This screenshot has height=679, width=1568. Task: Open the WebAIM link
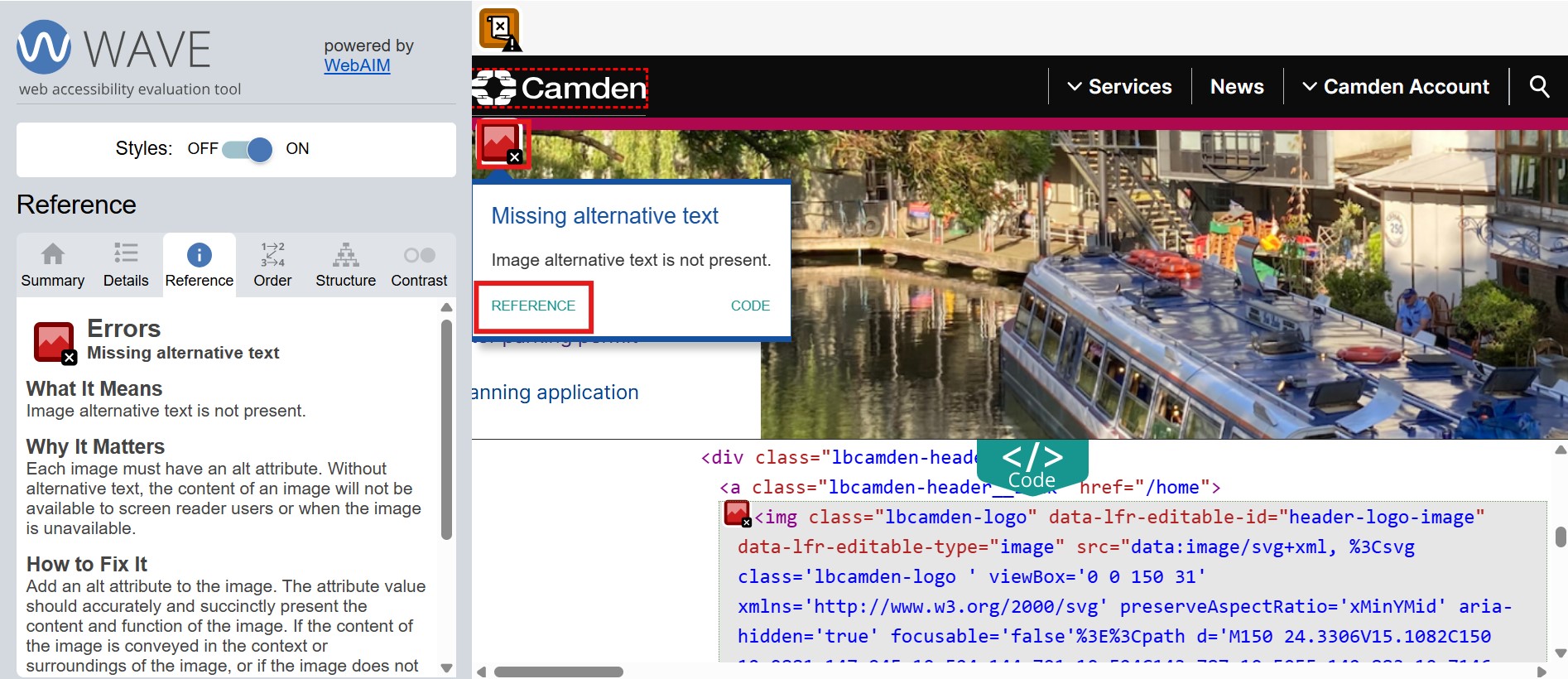[x=357, y=65]
